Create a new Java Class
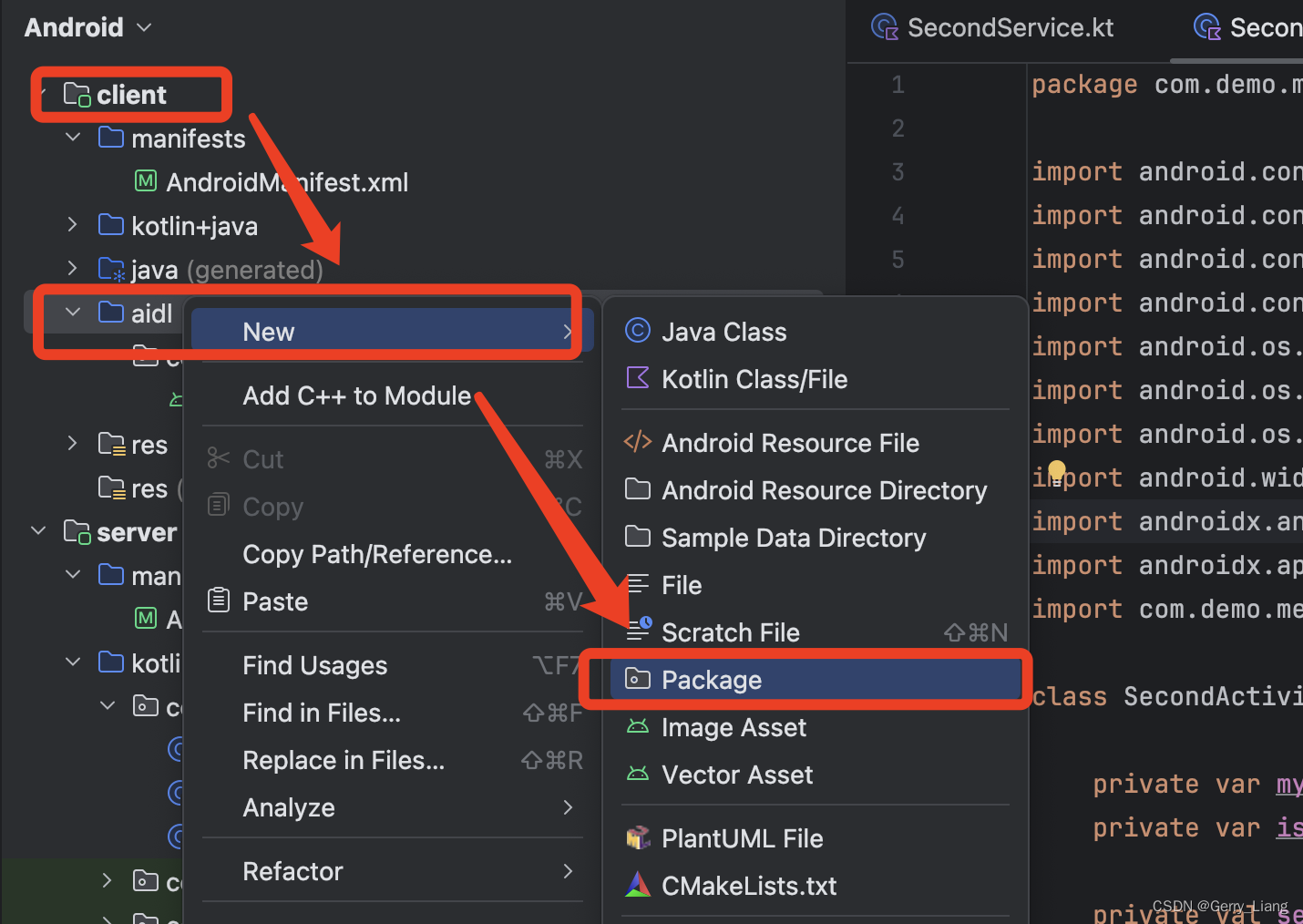This screenshot has width=1303, height=924. [816, 332]
